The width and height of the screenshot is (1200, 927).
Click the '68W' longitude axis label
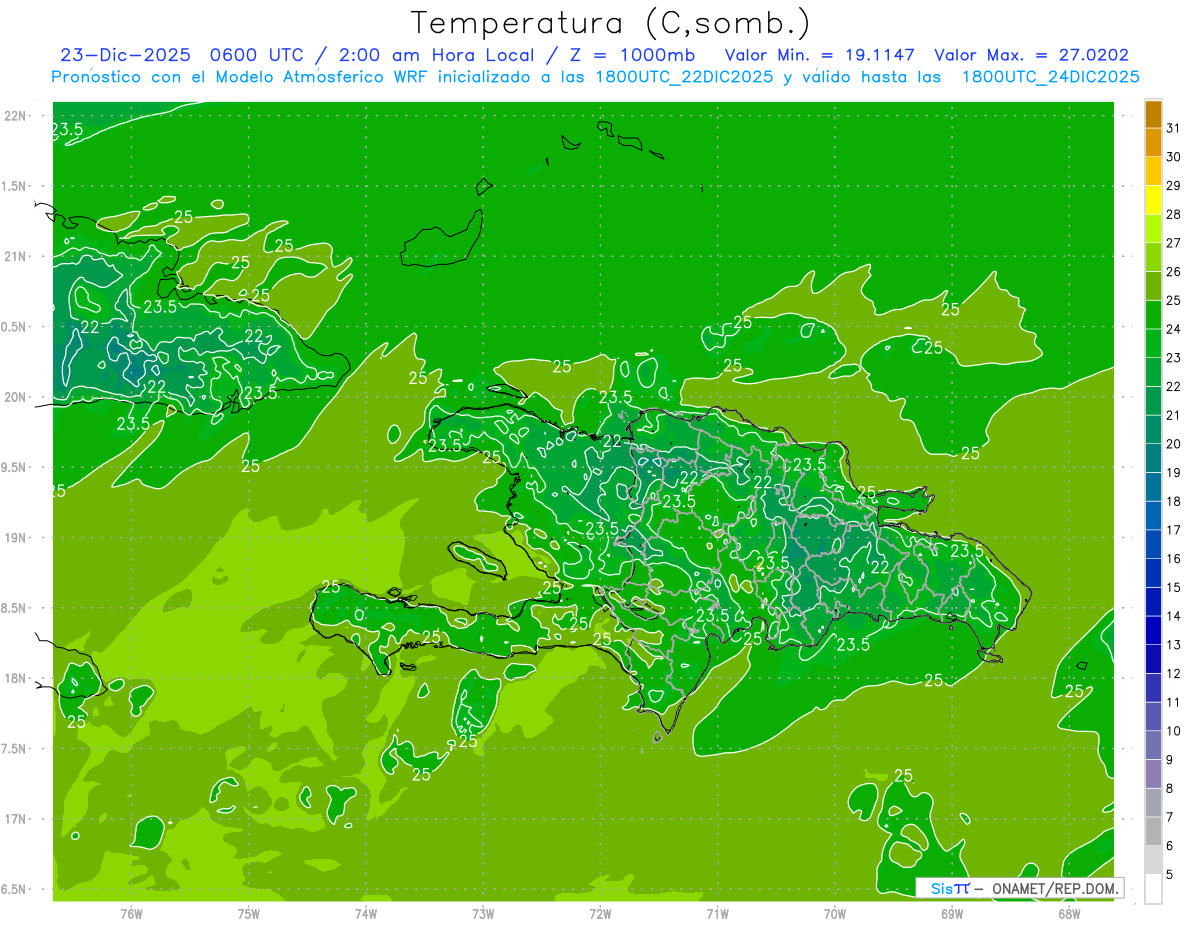point(1069,912)
